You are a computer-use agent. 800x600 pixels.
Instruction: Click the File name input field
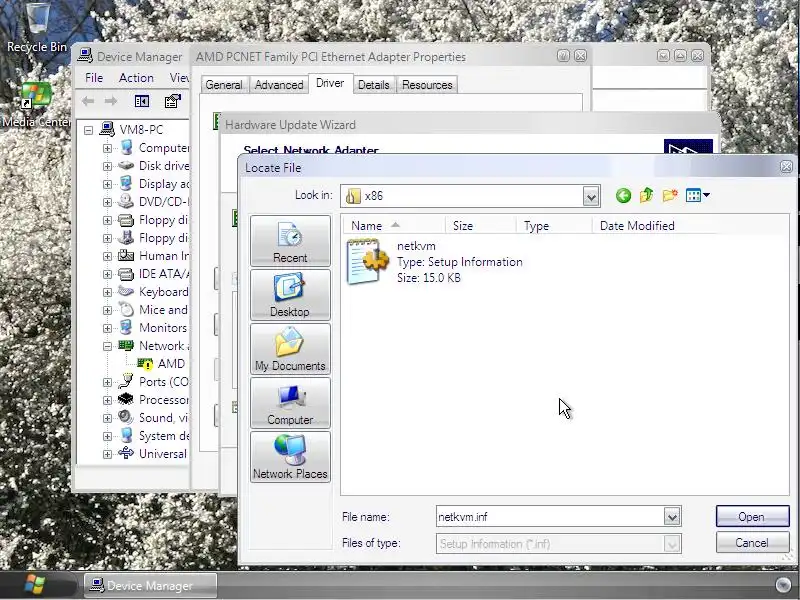click(x=550, y=517)
